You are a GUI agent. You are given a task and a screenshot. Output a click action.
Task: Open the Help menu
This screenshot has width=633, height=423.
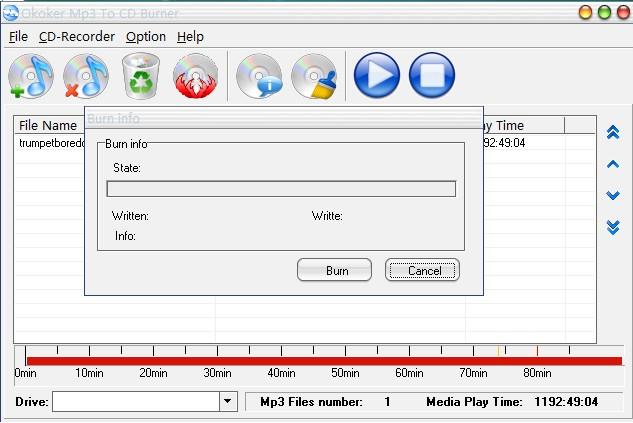pos(190,37)
